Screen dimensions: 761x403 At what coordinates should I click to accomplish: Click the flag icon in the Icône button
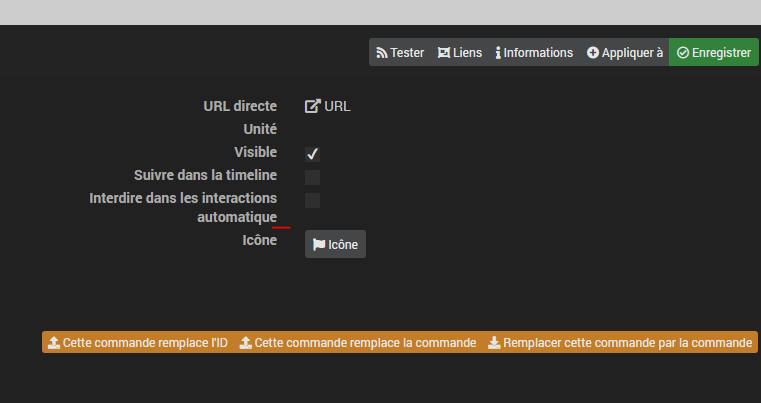[318, 245]
